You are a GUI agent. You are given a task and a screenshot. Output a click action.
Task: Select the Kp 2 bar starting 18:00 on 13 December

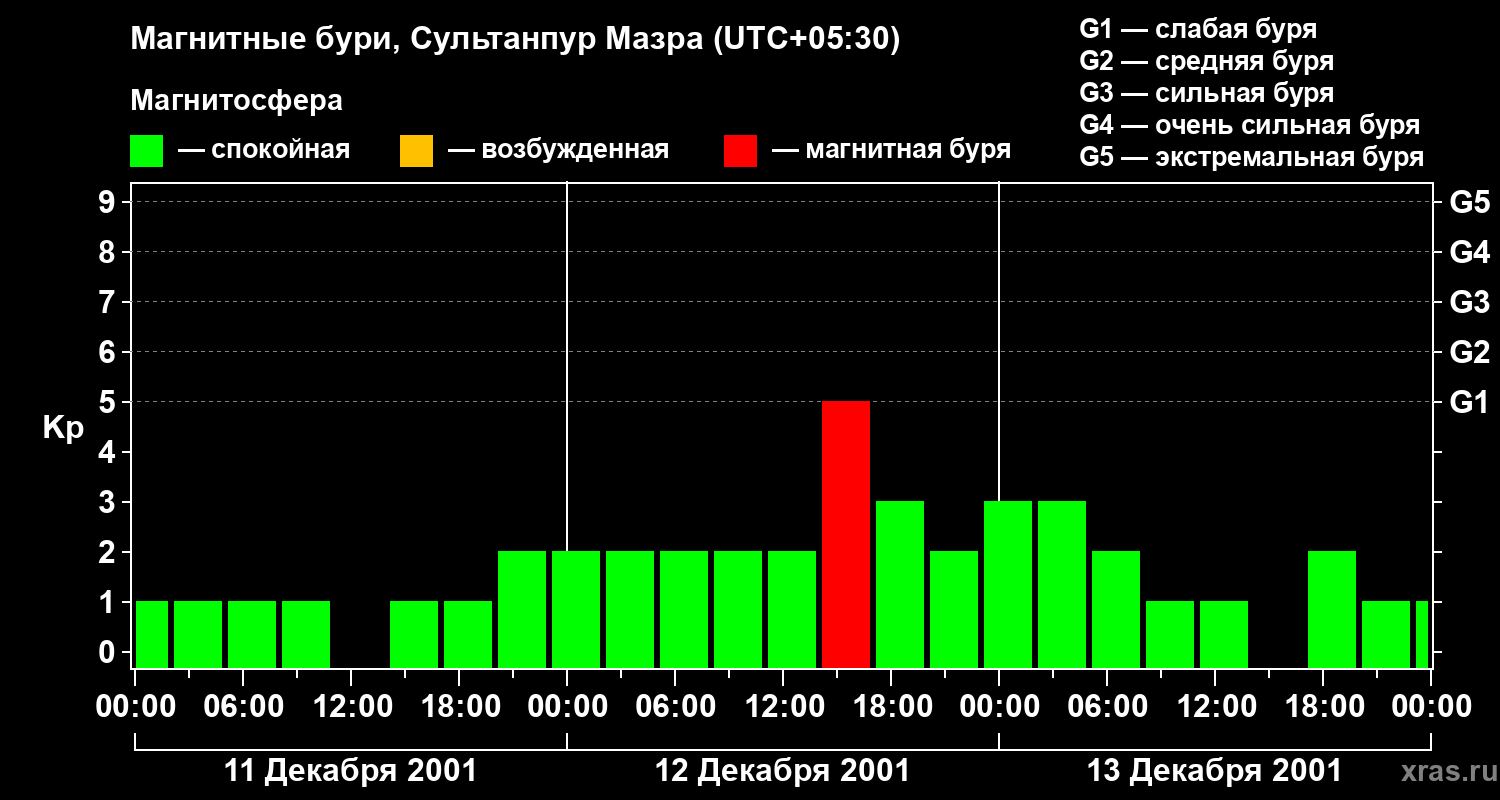pyautogui.click(x=1332, y=610)
